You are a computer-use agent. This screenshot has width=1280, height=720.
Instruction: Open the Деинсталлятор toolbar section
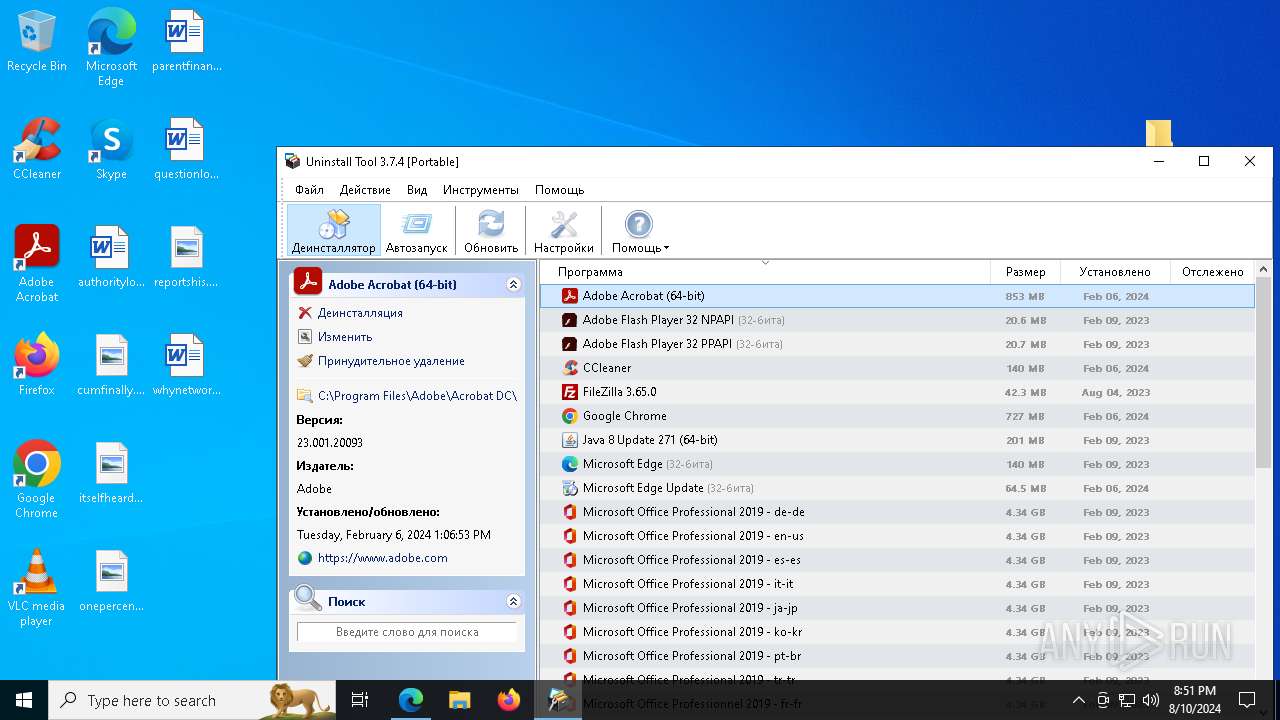coord(334,231)
